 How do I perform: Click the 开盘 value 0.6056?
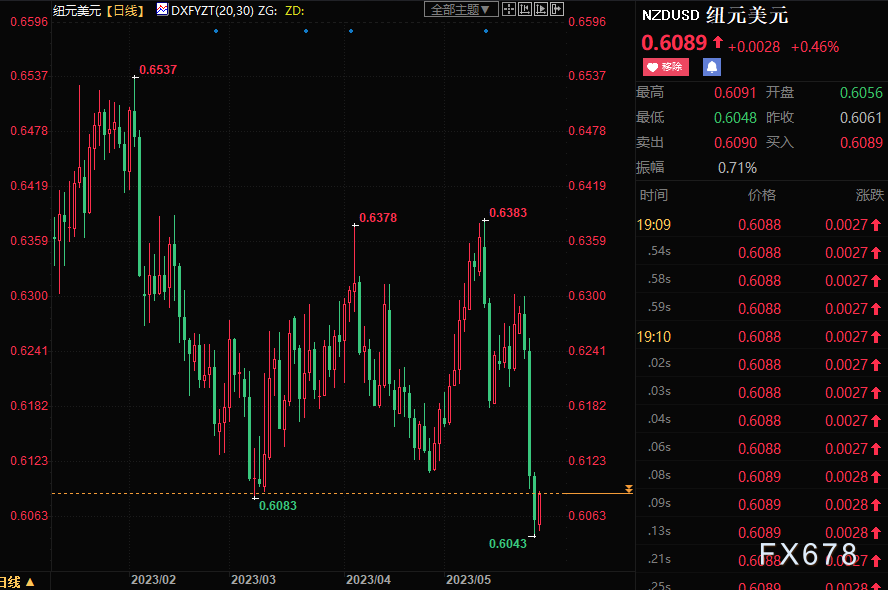861,93
